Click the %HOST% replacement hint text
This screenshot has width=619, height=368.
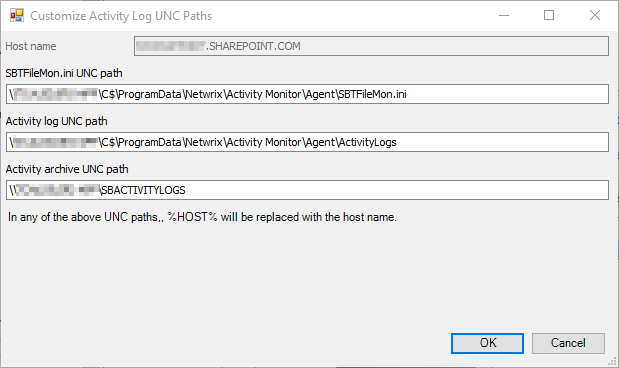[x=202, y=217]
